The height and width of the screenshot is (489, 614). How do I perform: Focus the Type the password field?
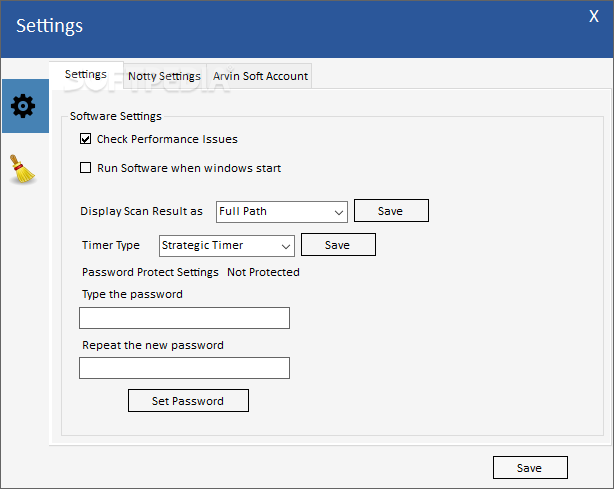pos(184,318)
